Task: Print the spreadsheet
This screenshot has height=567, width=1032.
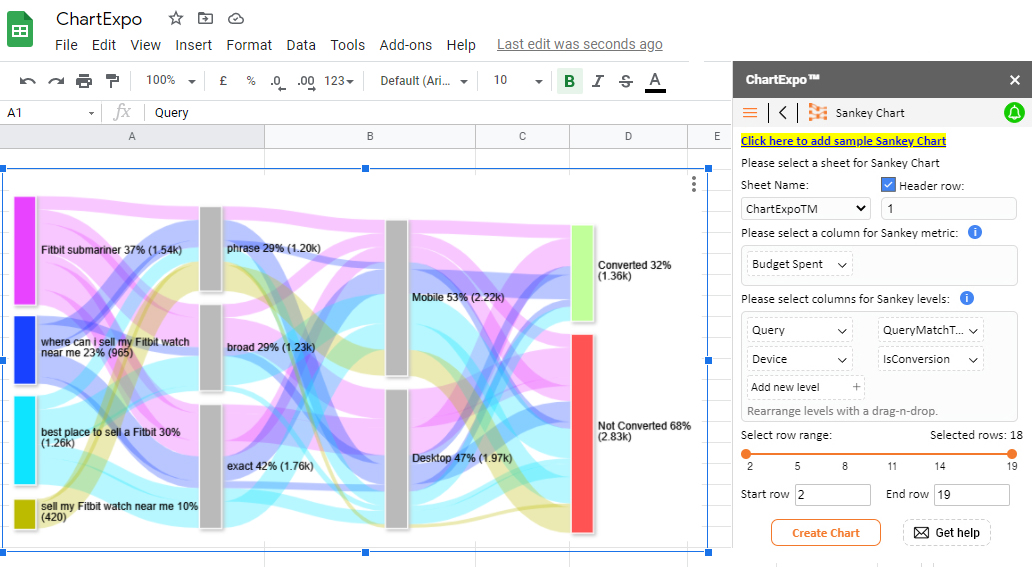Action: [x=84, y=81]
